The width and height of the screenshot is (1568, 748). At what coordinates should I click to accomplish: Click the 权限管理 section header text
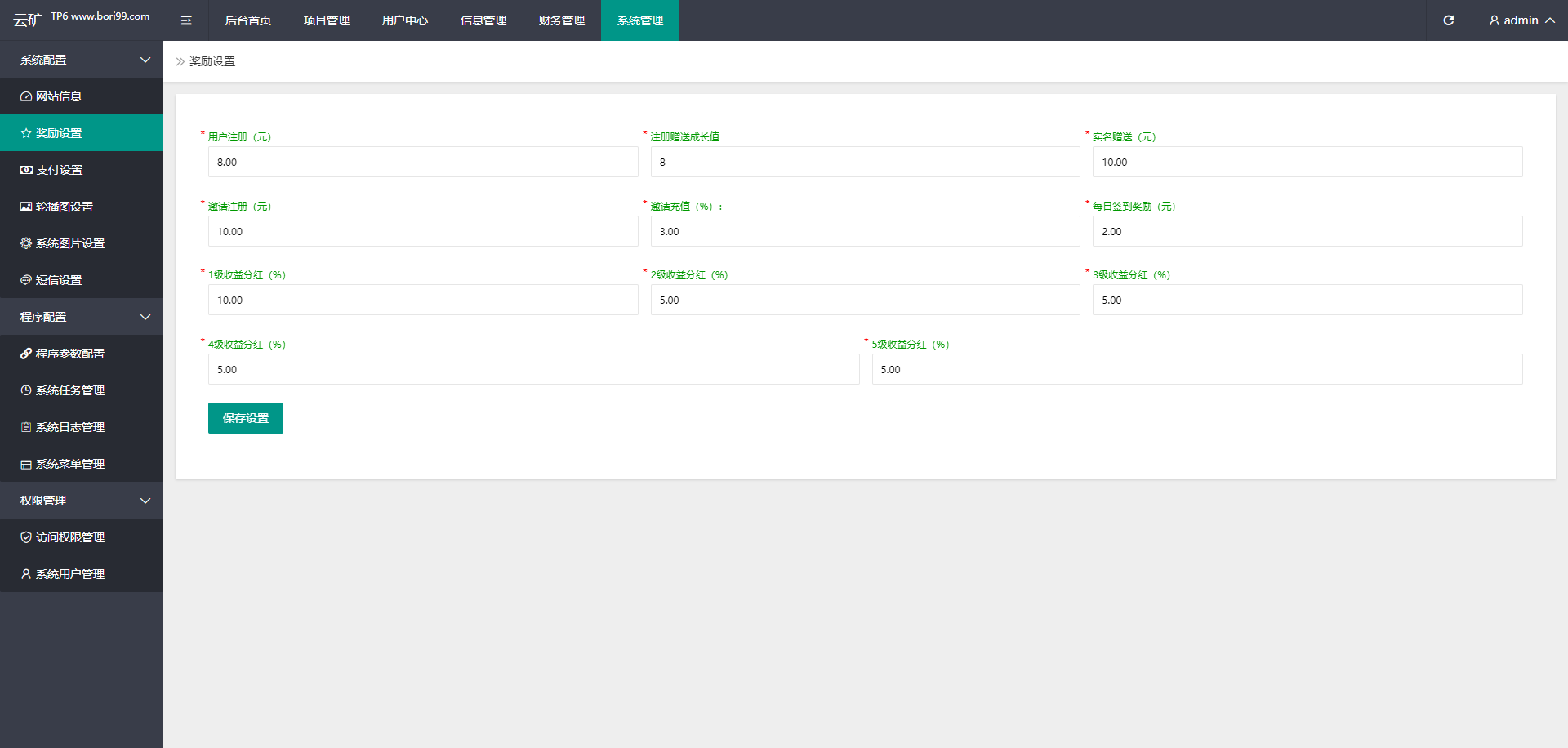(x=43, y=501)
